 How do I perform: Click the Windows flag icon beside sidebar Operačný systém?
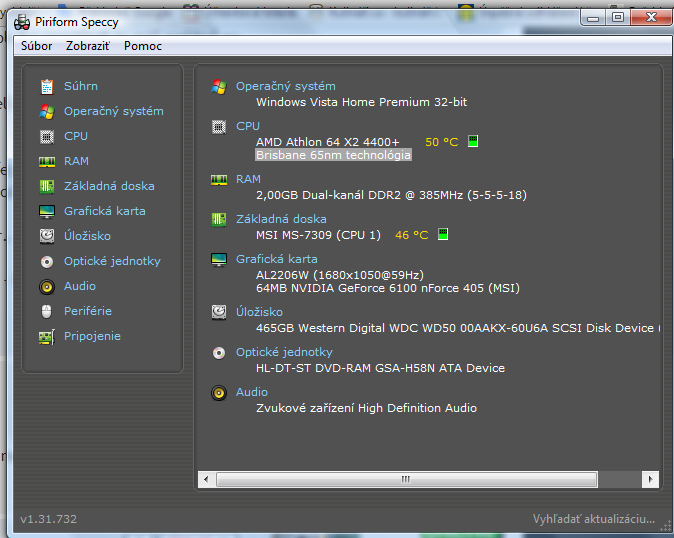(x=47, y=112)
